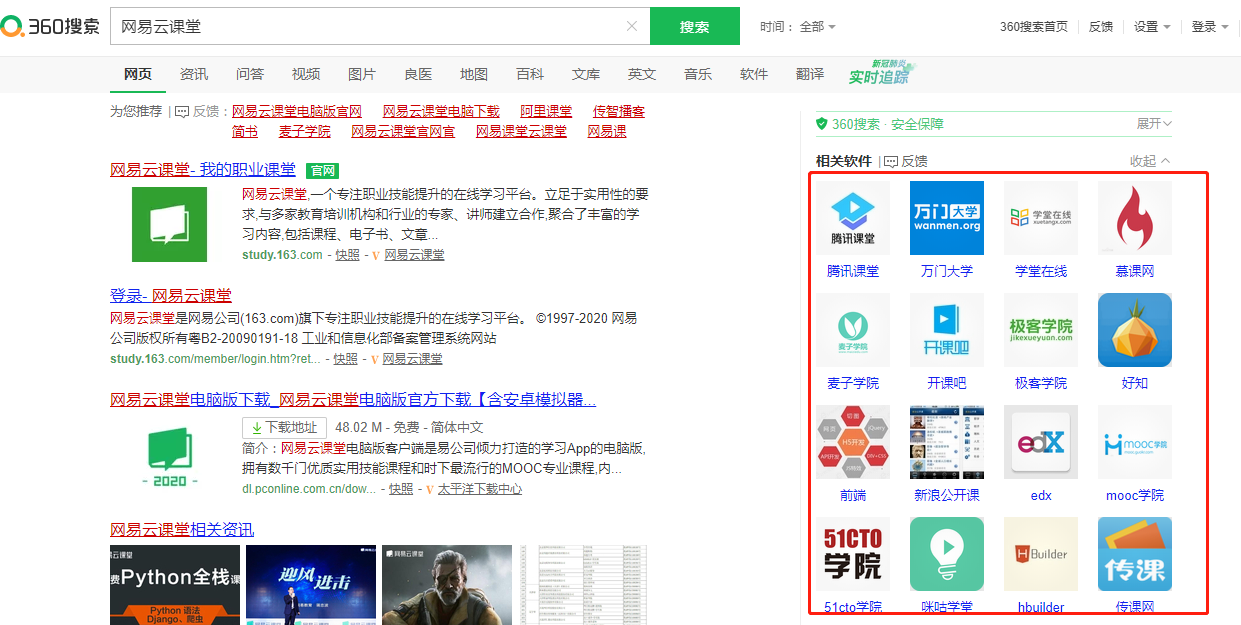Viewport: 1241px width, 625px height.
Task: Switch to the 地图 tab
Action: (474, 74)
